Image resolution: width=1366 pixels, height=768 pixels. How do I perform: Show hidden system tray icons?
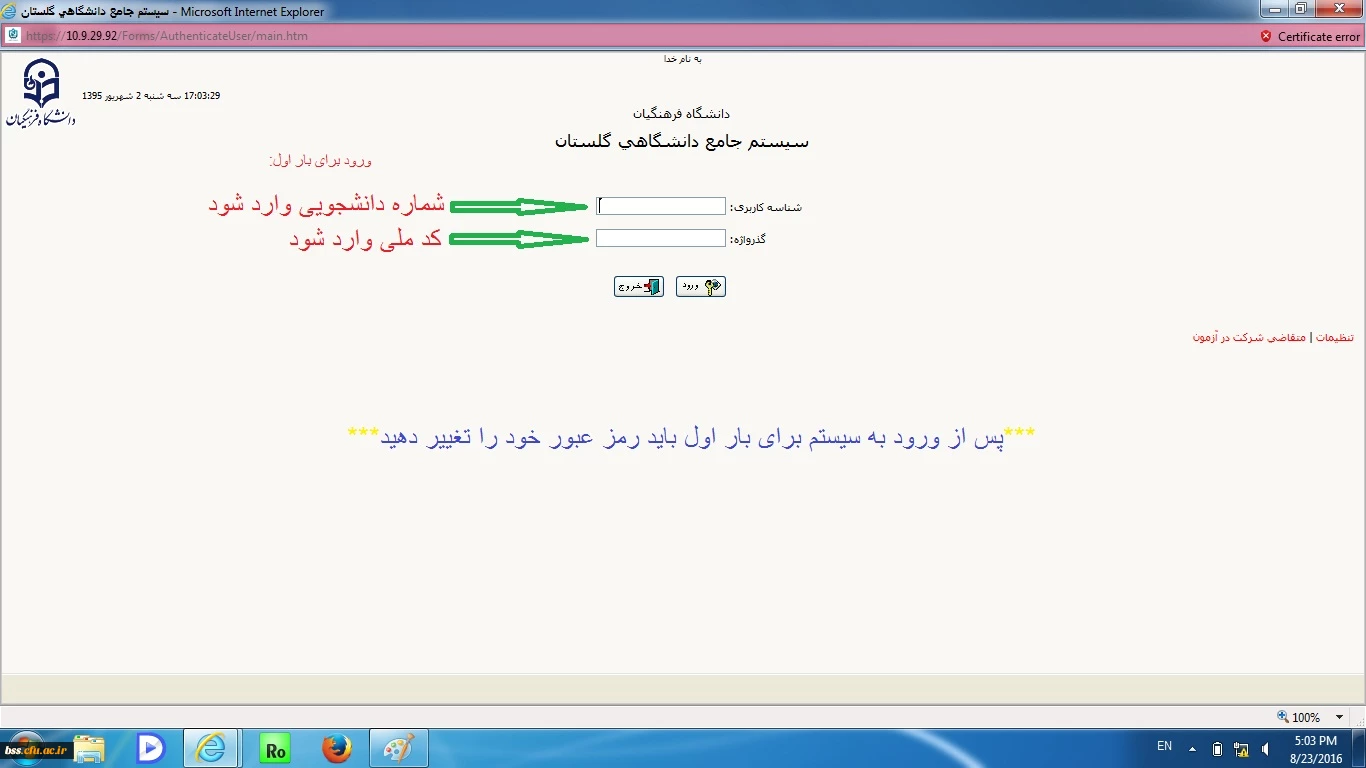(1192, 749)
